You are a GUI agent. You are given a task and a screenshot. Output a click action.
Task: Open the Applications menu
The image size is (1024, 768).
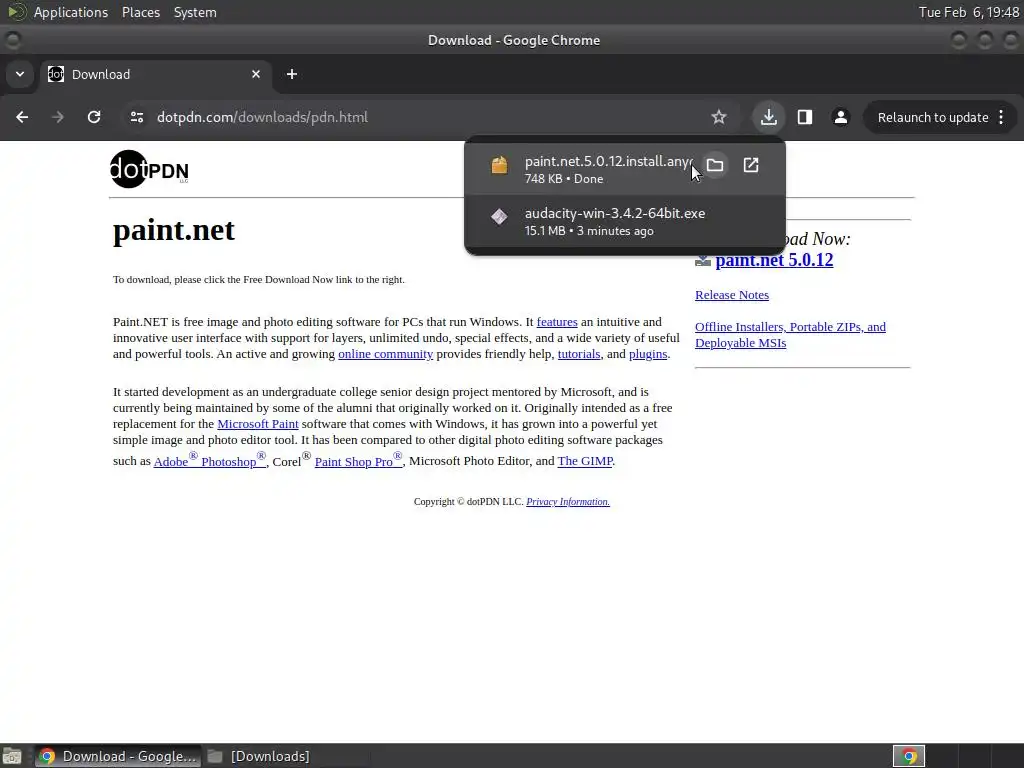[x=71, y=12]
